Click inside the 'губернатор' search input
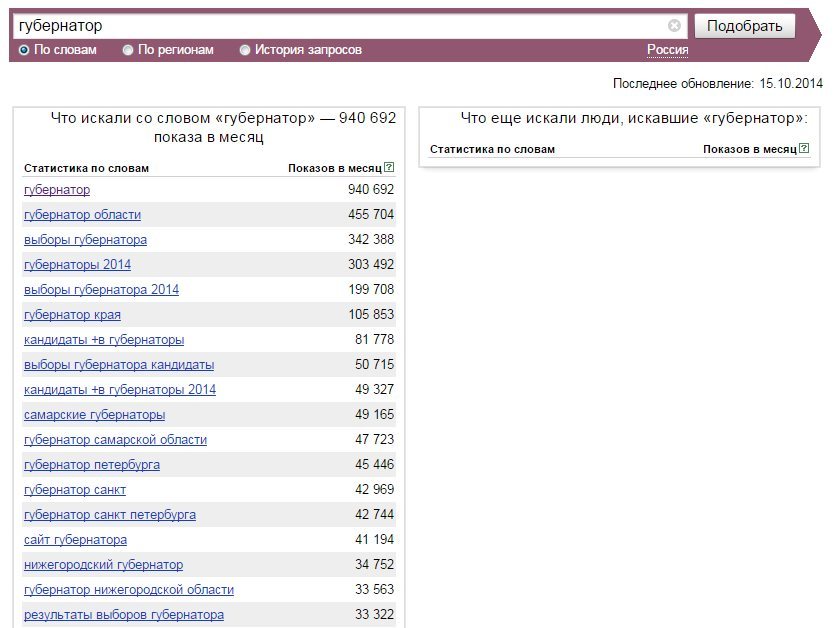Screen dimensions: 834x628 click(340, 26)
